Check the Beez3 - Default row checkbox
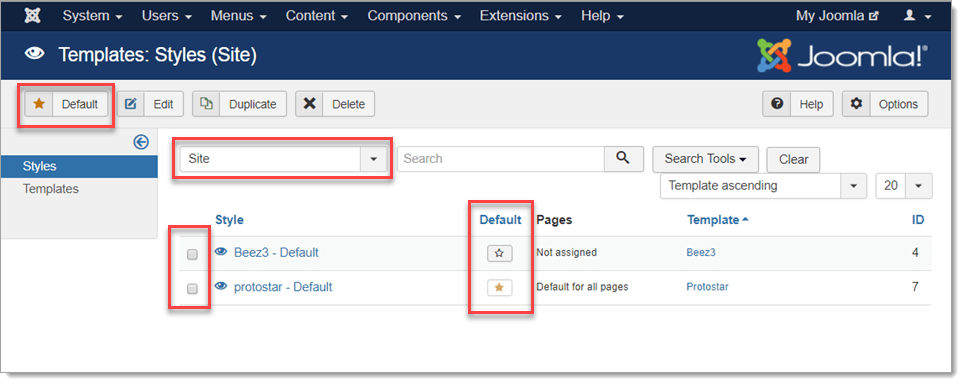This screenshot has height=384, width=963. tap(192, 254)
